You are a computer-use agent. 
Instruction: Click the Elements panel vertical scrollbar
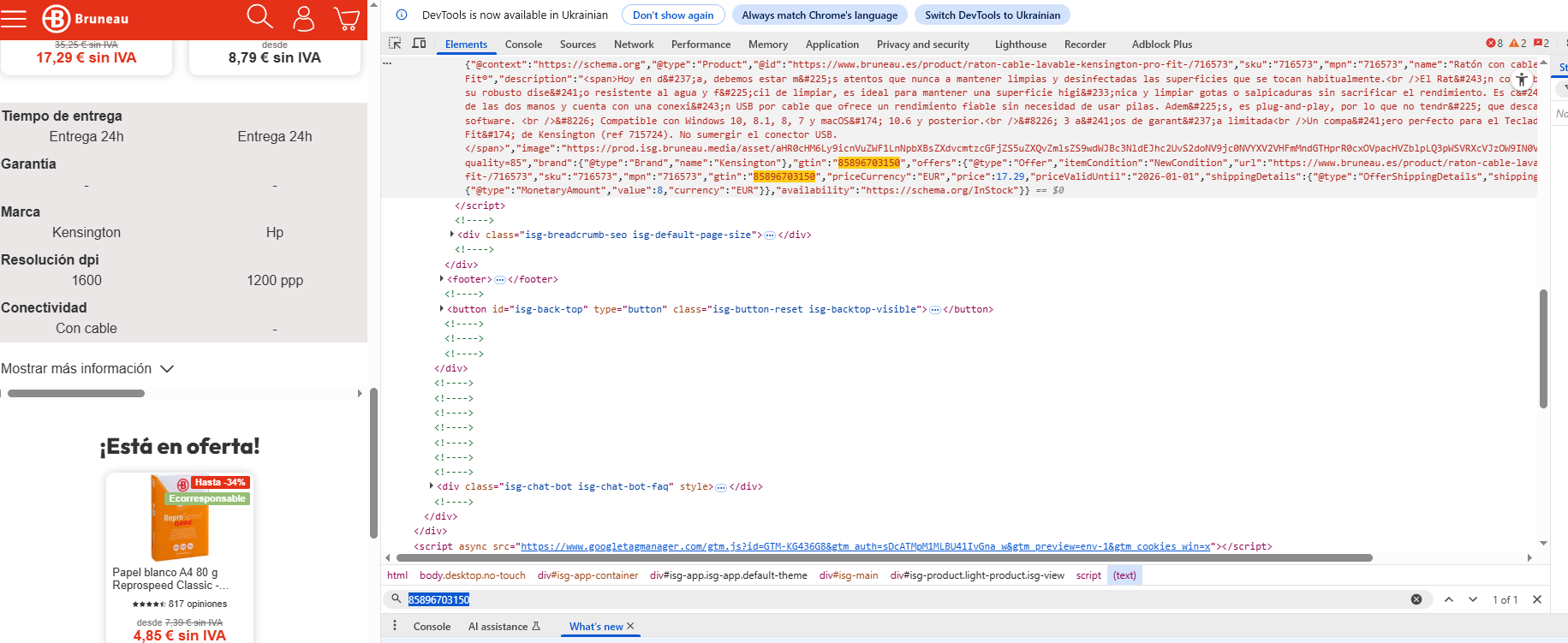(x=1543, y=348)
